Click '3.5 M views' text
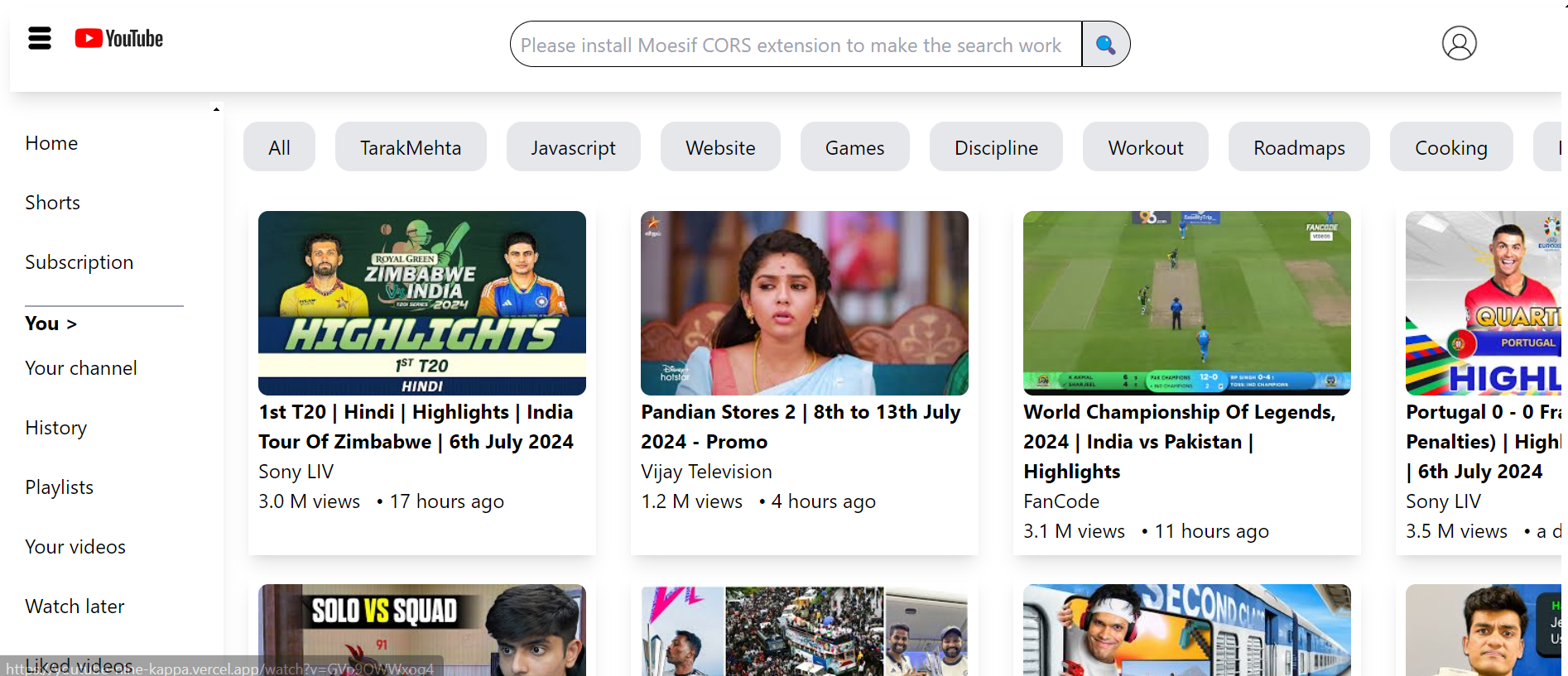Screen dimensions: 1568x676 click(1456, 531)
